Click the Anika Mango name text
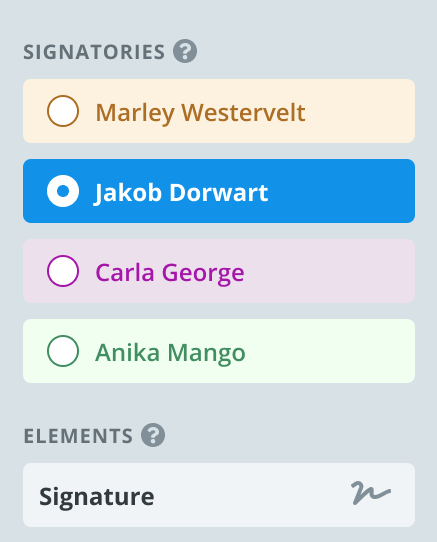Screen dimensions: 437x542 (x=170, y=353)
